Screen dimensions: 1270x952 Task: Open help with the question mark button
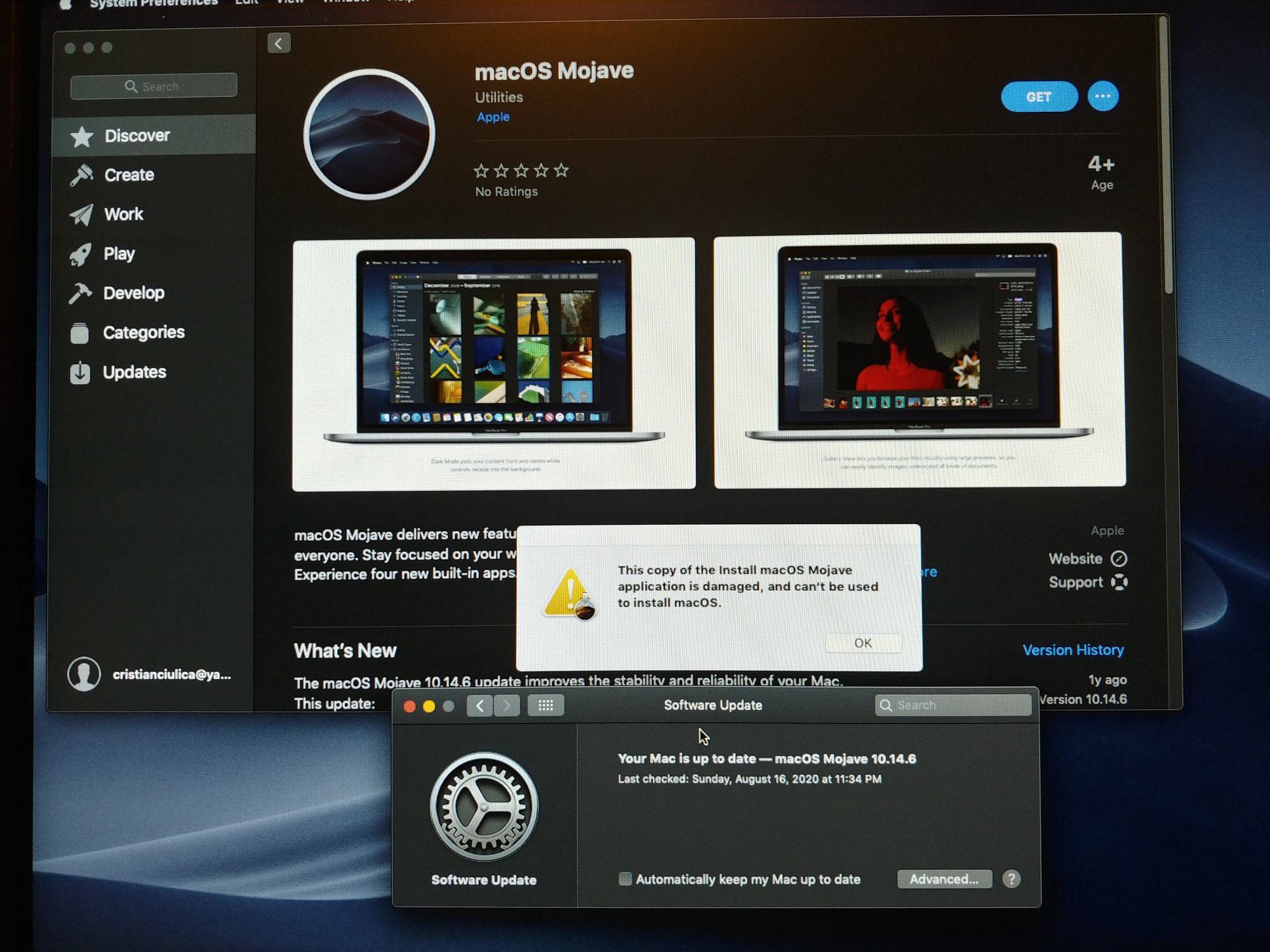(x=1012, y=879)
